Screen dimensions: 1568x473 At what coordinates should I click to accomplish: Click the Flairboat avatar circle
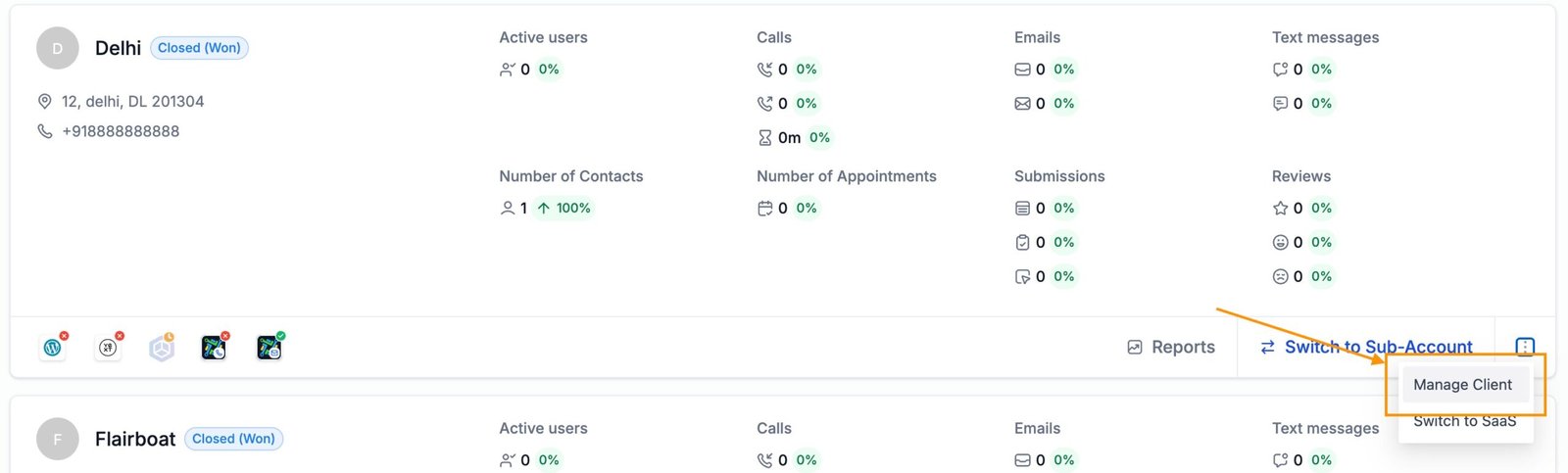58,439
